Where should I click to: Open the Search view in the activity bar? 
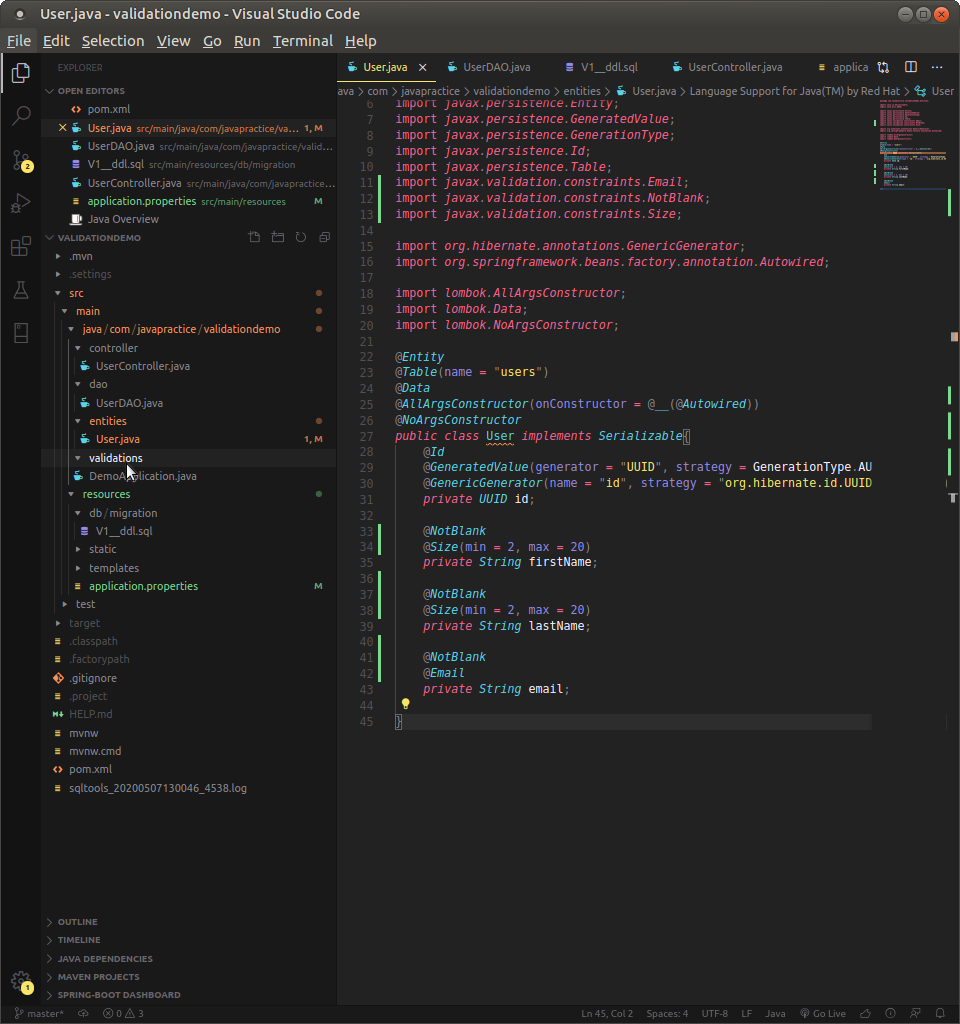[x=20, y=116]
